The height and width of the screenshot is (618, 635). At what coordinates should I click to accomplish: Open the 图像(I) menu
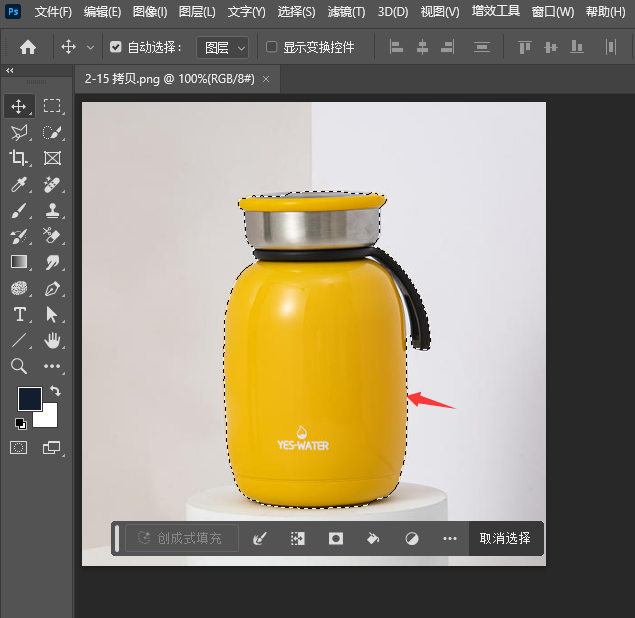[149, 12]
